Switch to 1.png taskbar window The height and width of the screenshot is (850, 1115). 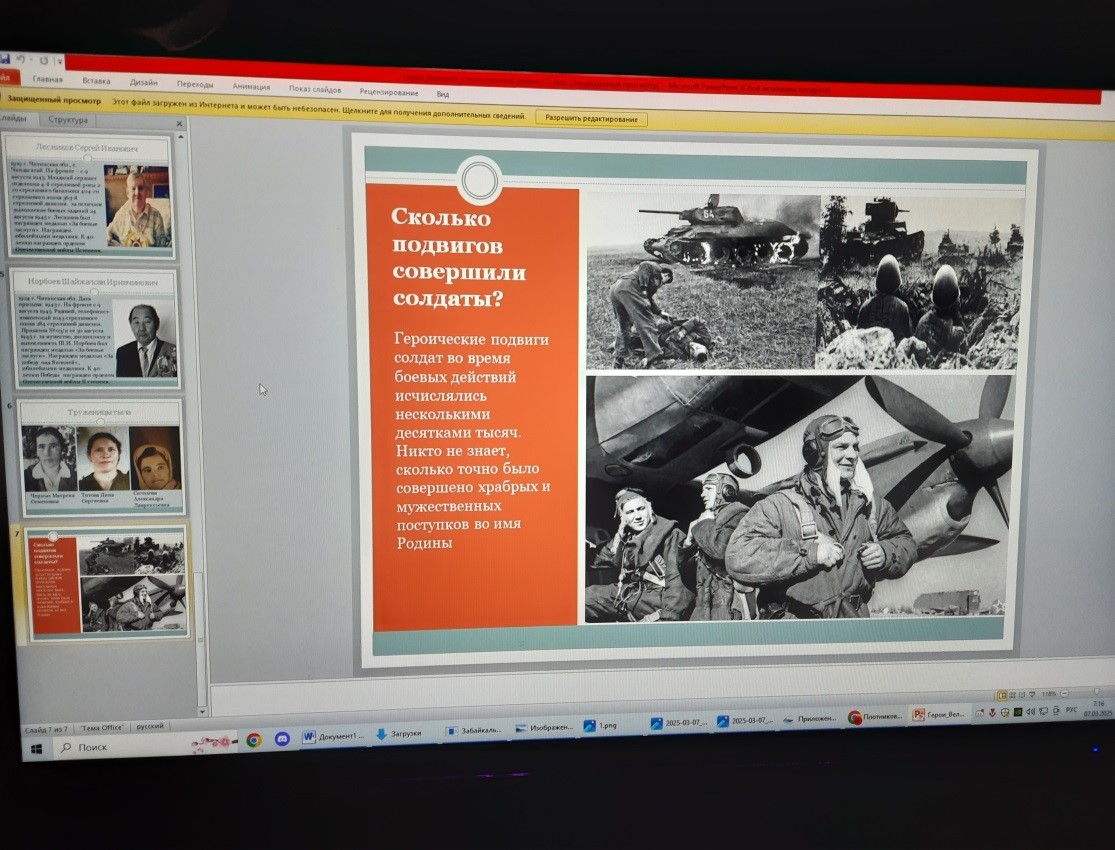(x=600, y=726)
